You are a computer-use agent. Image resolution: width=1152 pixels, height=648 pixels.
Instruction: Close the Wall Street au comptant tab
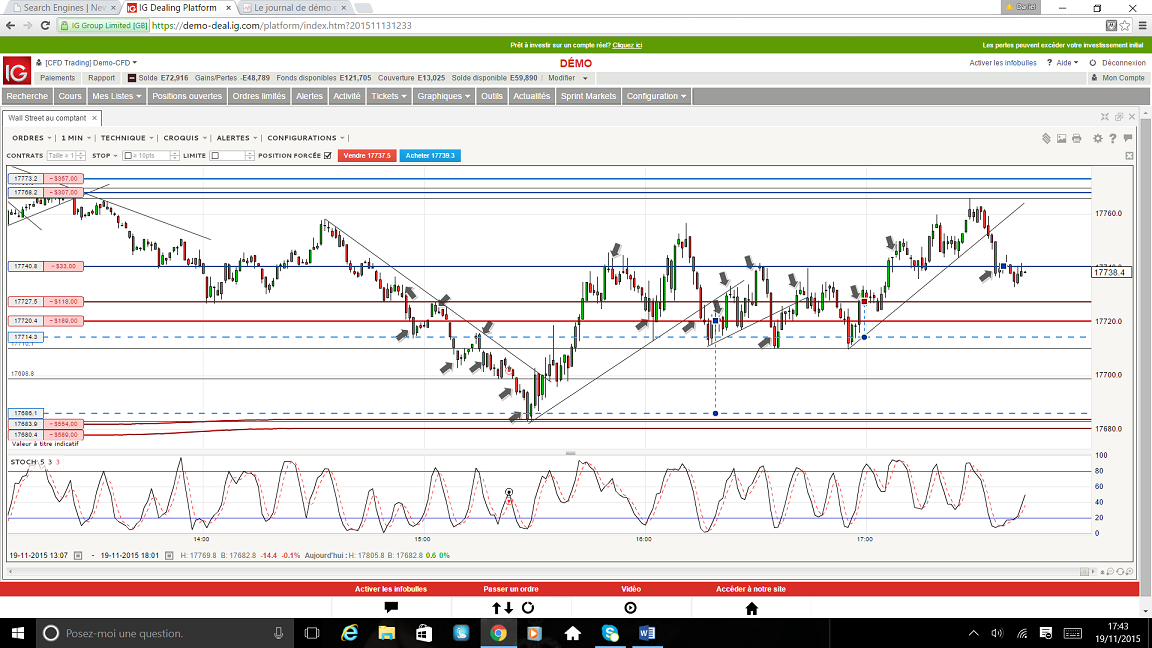[x=94, y=118]
